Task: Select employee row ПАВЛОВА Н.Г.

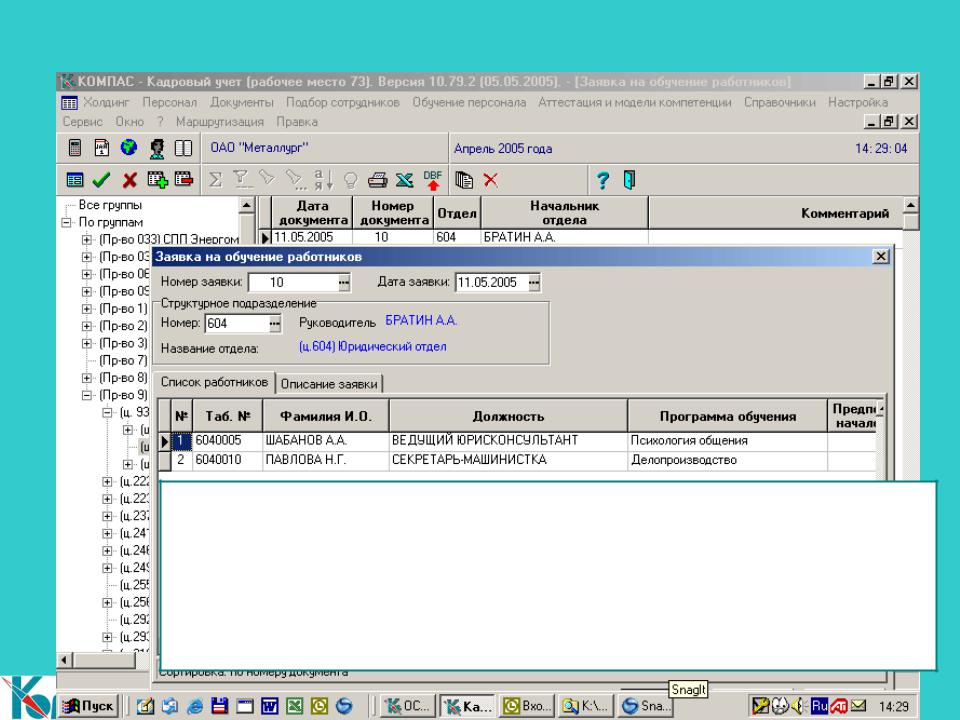Action: (518, 460)
